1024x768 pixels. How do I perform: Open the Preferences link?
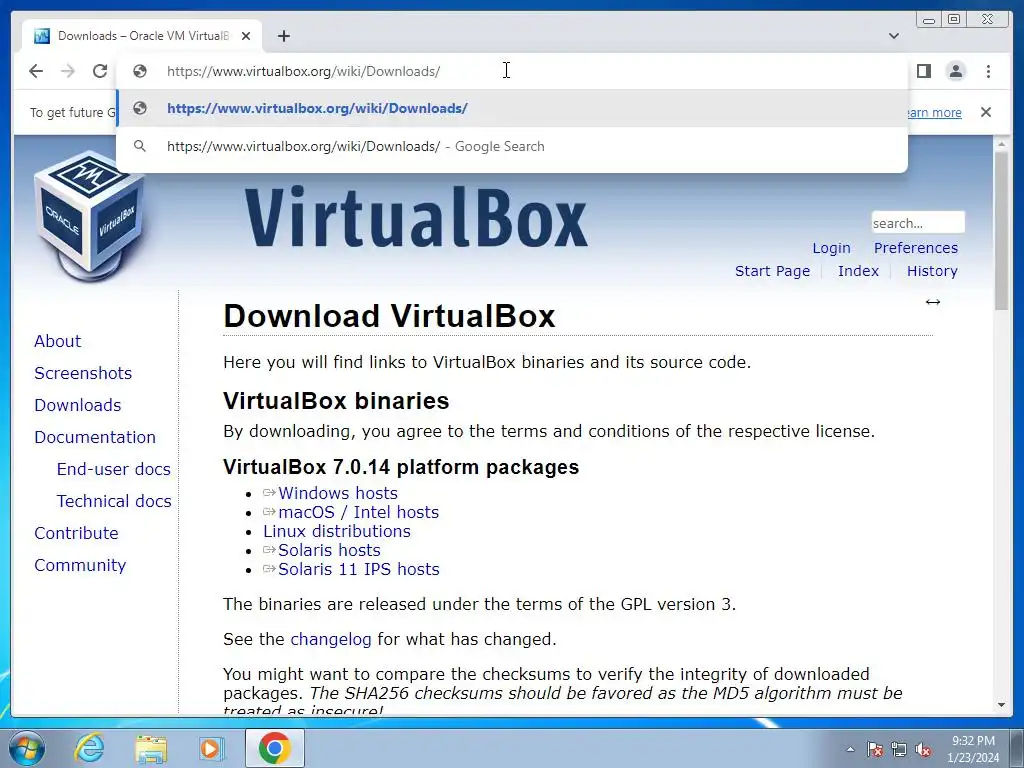(x=916, y=248)
